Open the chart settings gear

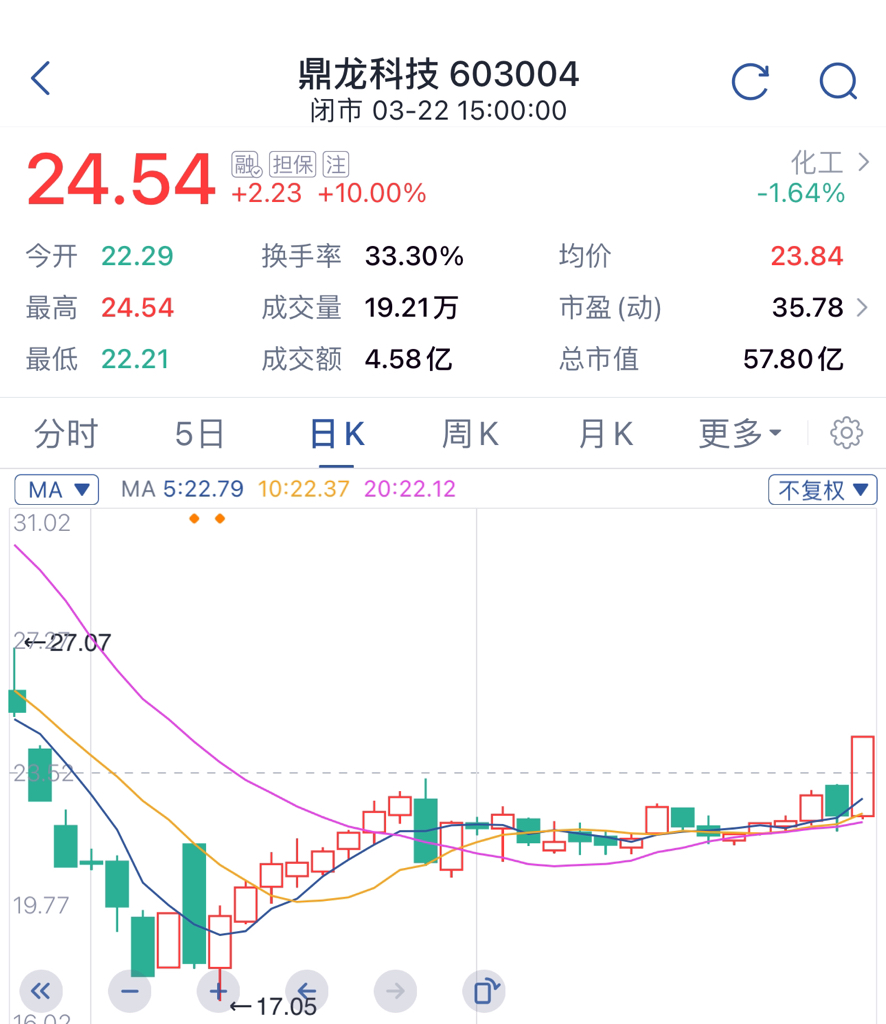coord(846,432)
